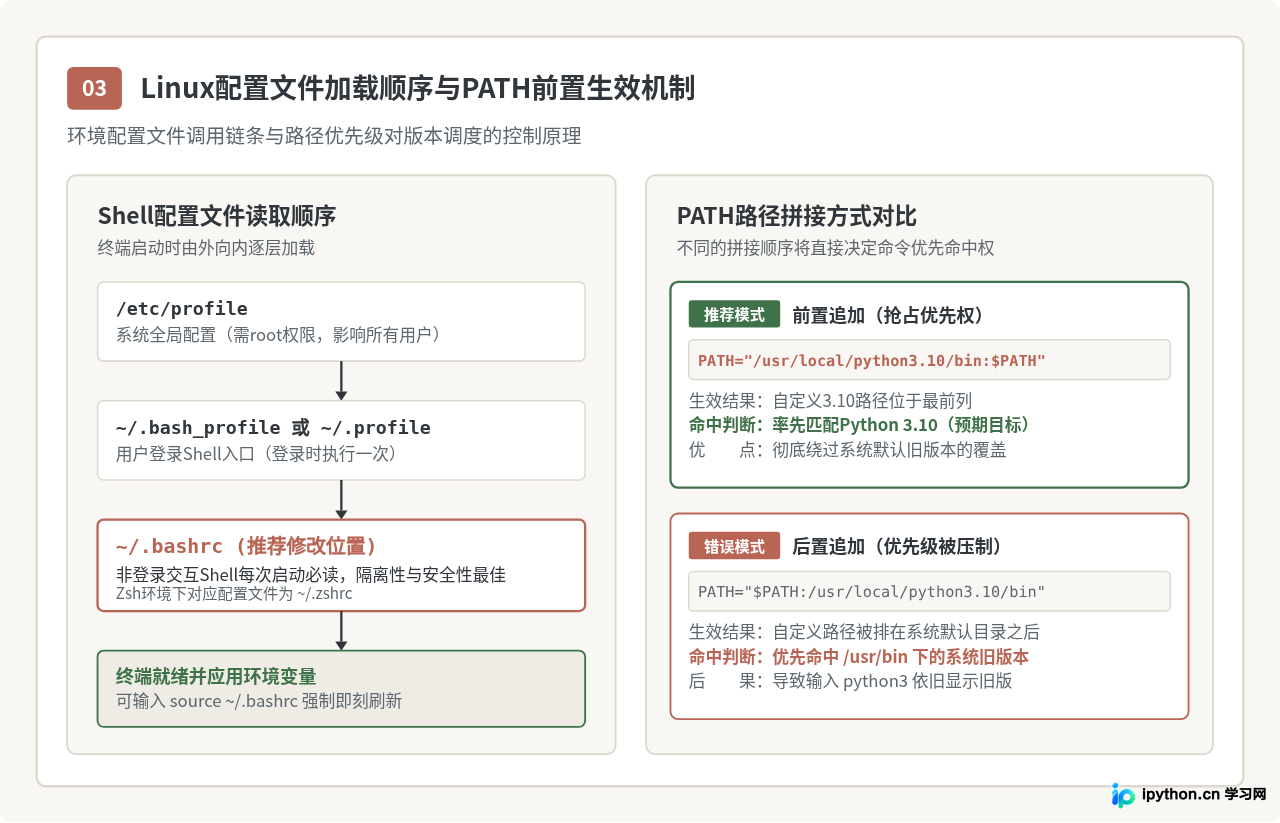Click '不同的拼接顺序将直接决定命令优先命中权' text
This screenshot has height=823, width=1280.
pos(836,248)
